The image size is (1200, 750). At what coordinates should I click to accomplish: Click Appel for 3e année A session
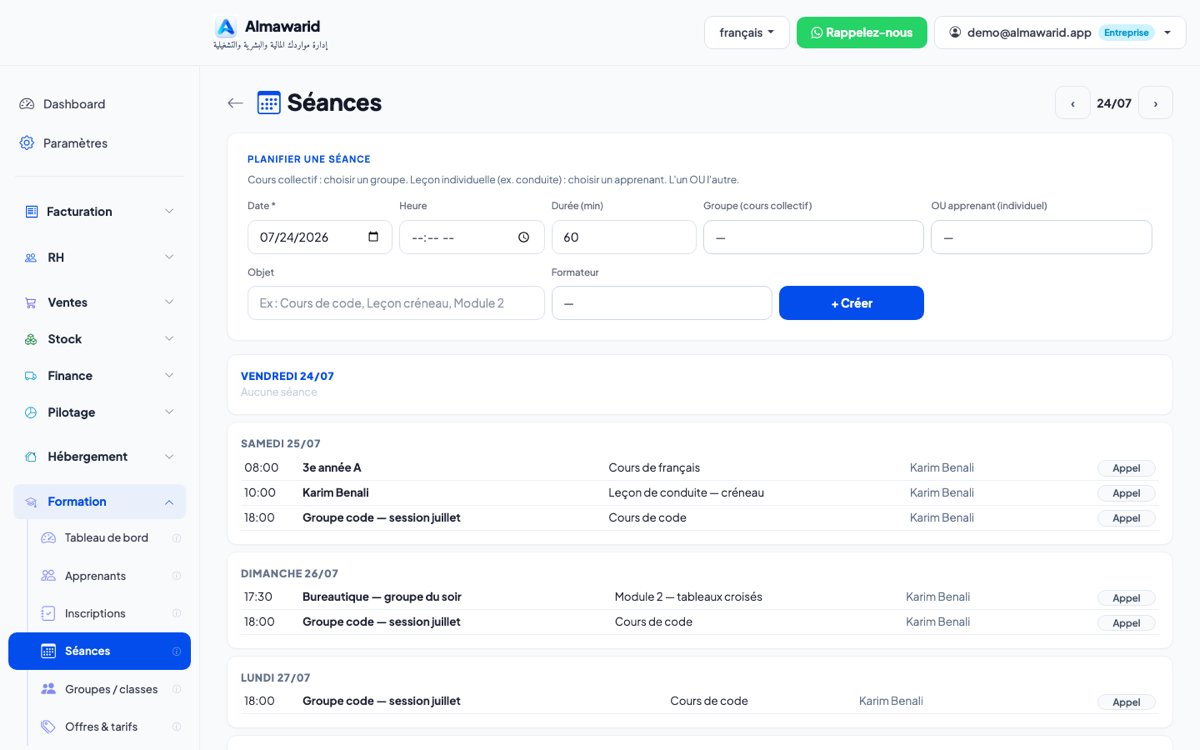click(1126, 468)
